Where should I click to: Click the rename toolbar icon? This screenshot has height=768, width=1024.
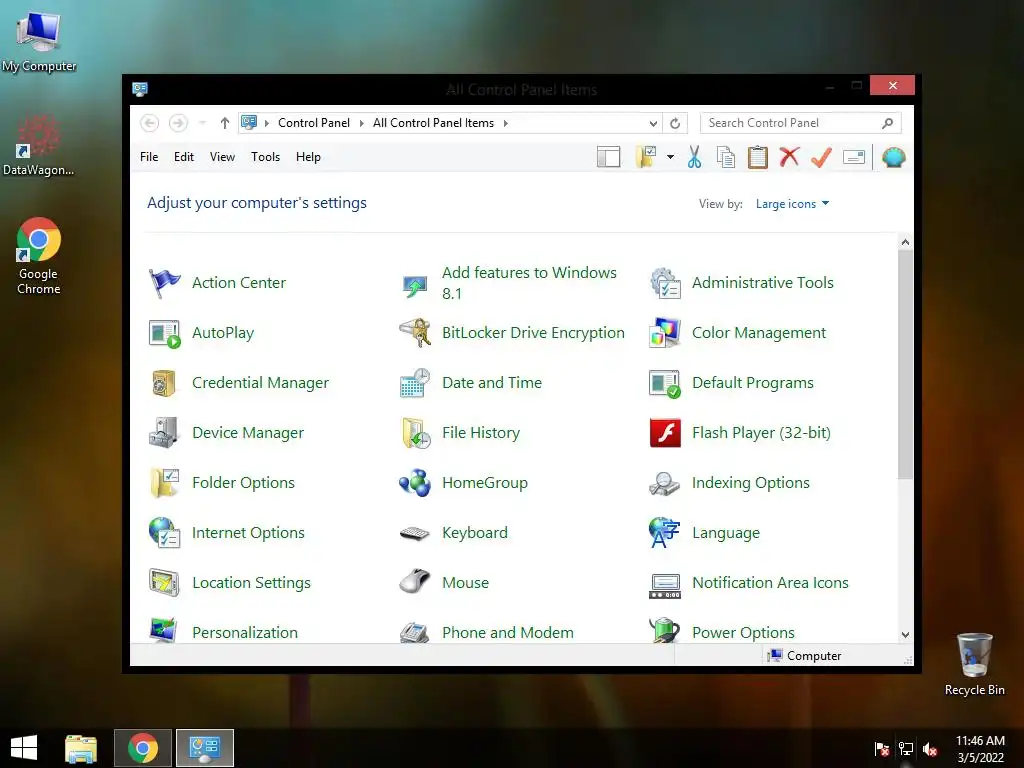pos(854,157)
